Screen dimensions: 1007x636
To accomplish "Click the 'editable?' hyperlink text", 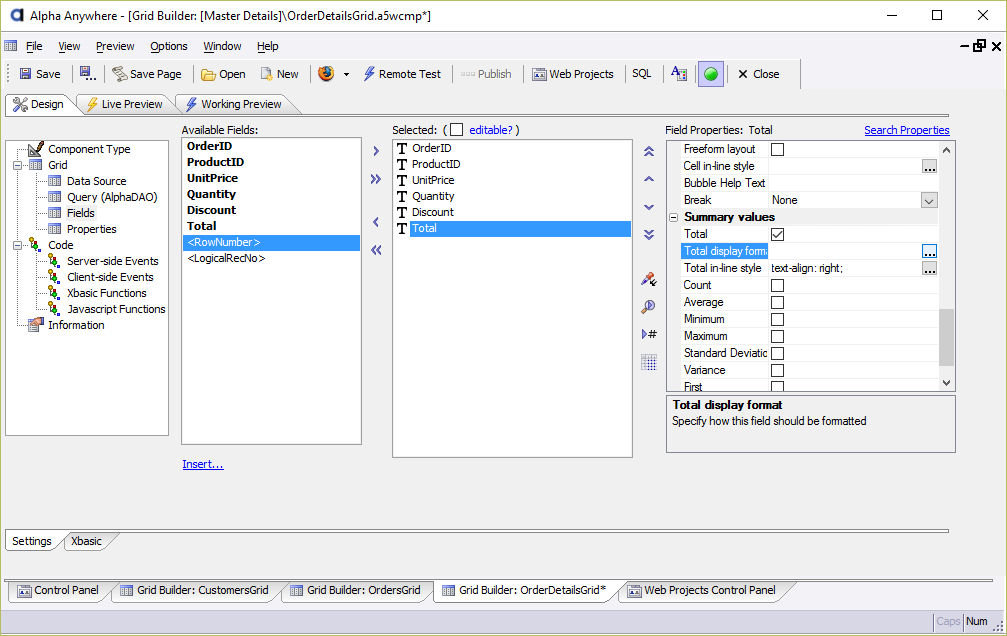I will tap(491, 130).
